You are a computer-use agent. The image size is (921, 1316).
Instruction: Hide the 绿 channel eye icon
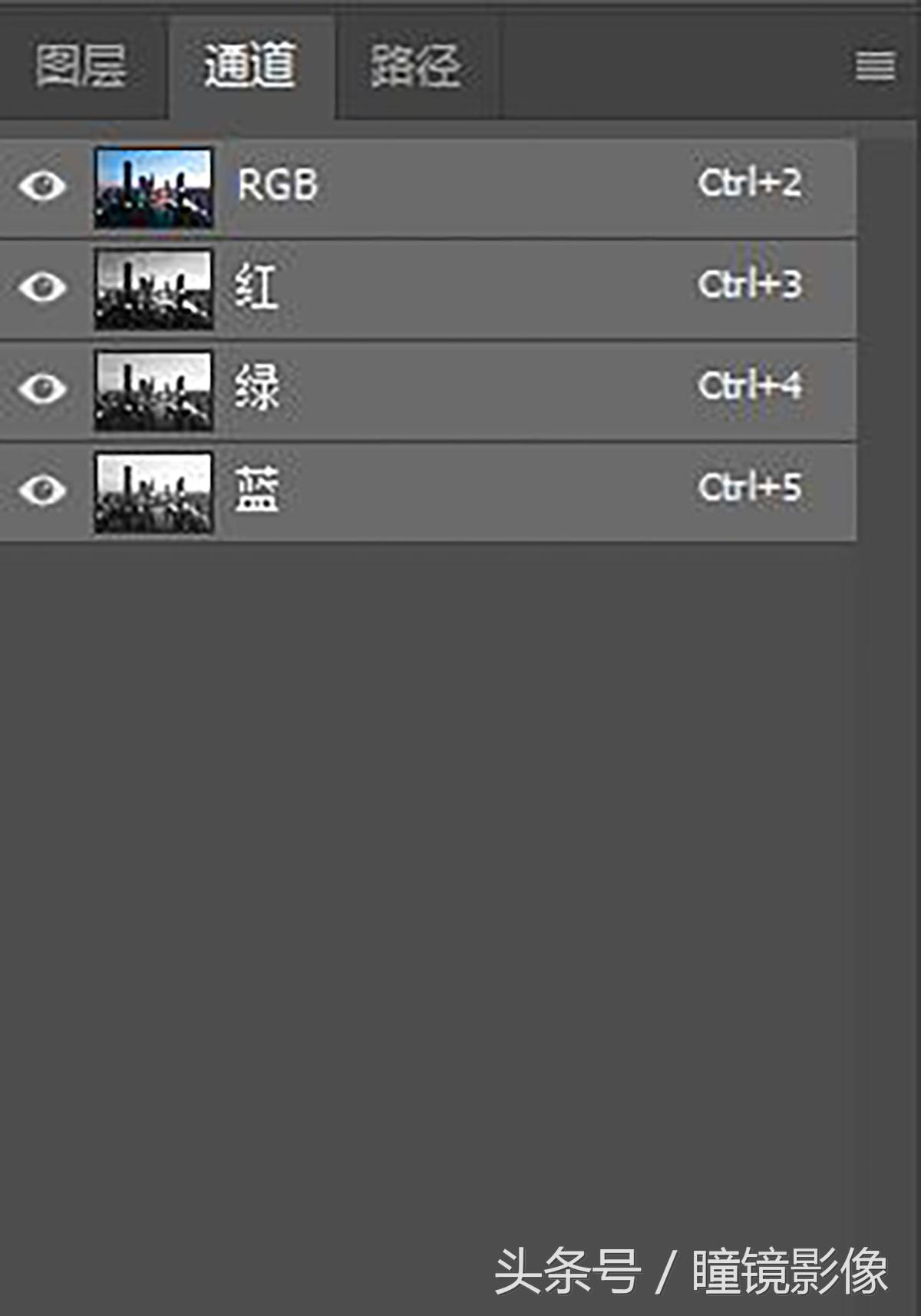click(42, 389)
